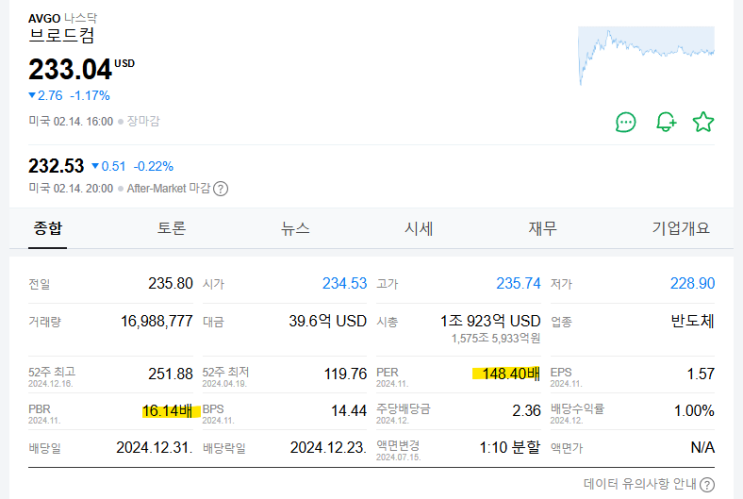Switch to the 토론 tab
743x499 pixels.
[x=171, y=228]
